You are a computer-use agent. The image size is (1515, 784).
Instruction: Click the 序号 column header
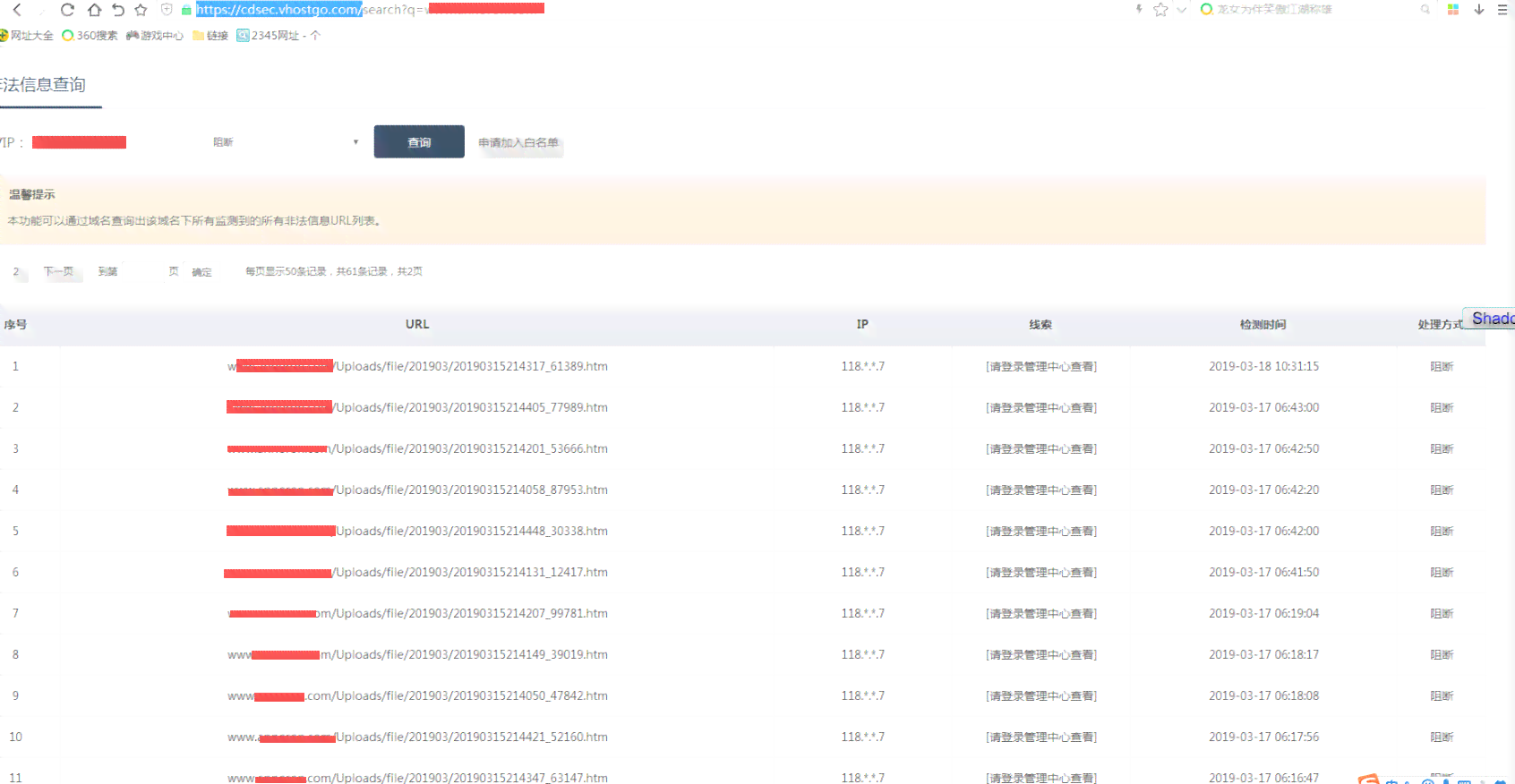tap(15, 324)
